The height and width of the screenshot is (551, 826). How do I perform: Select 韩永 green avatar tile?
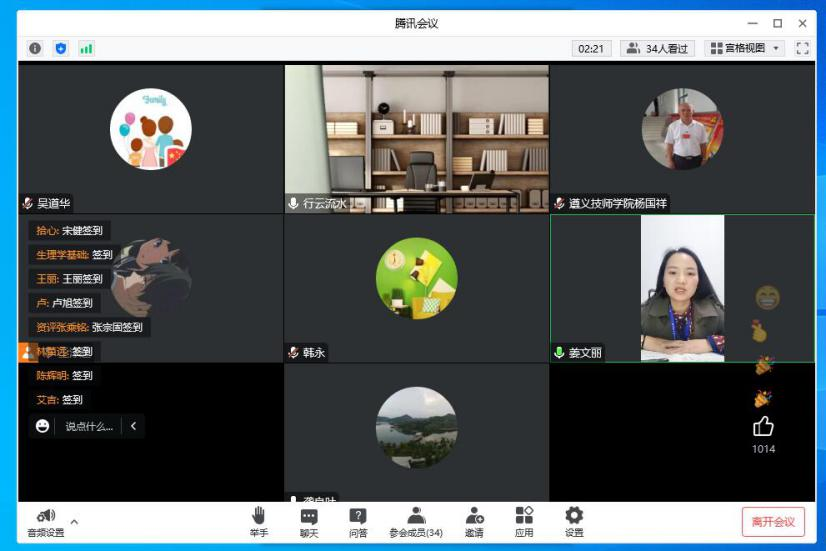pos(417,278)
